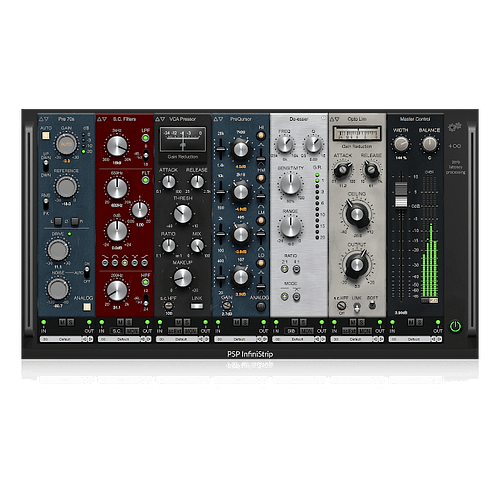Open the Master Control preset Default dropdown
This screenshot has height=500, width=500.
pyautogui.click(x=410, y=339)
